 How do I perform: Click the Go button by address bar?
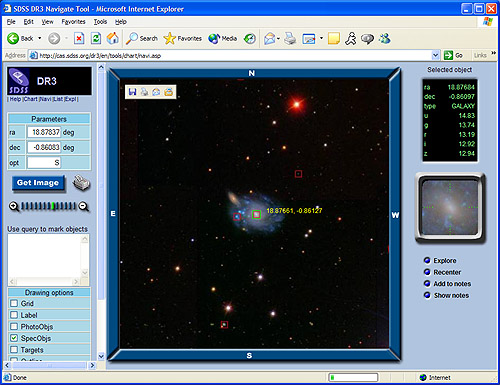point(454,55)
